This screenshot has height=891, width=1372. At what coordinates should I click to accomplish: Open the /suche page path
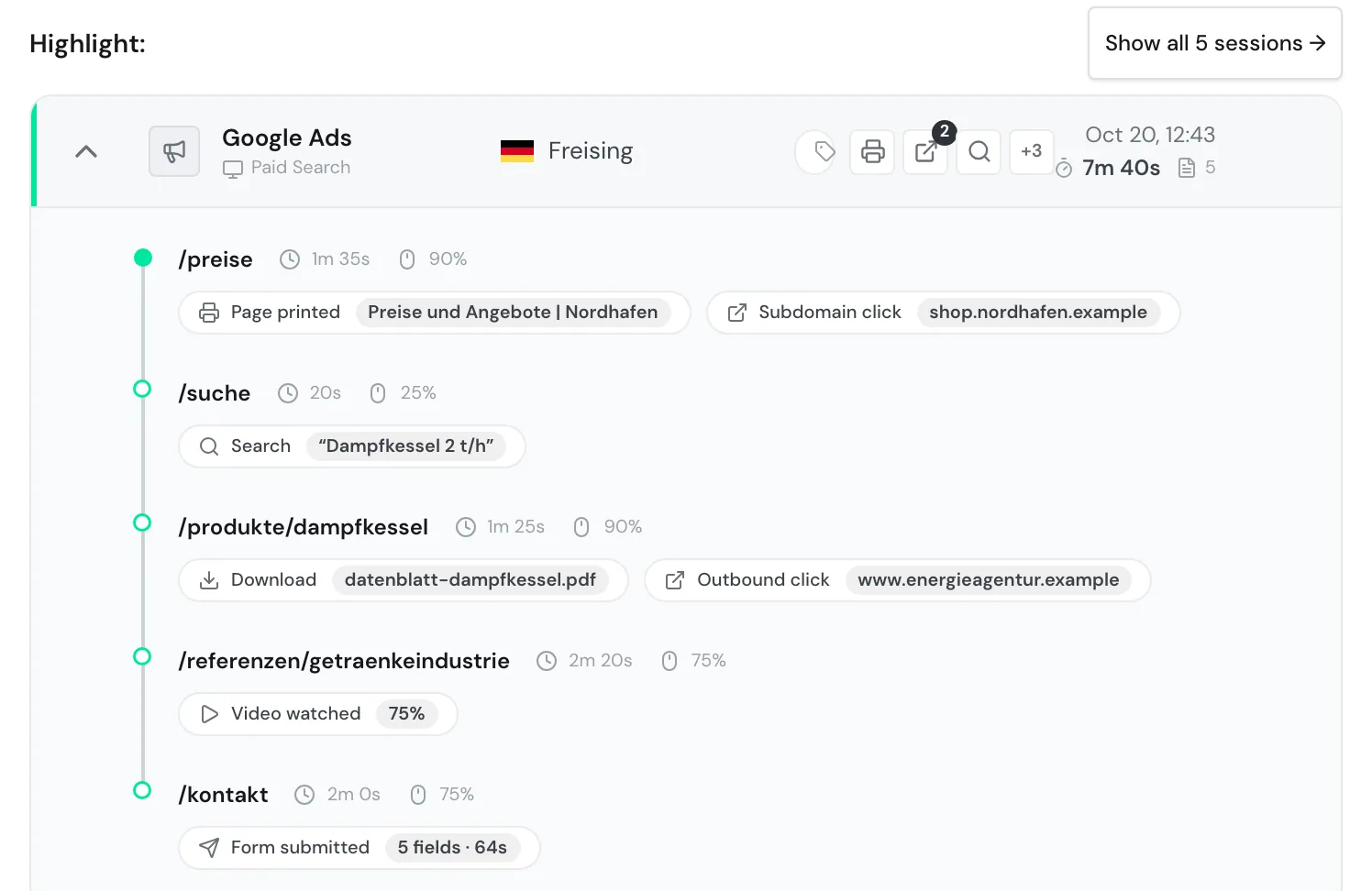(x=215, y=393)
